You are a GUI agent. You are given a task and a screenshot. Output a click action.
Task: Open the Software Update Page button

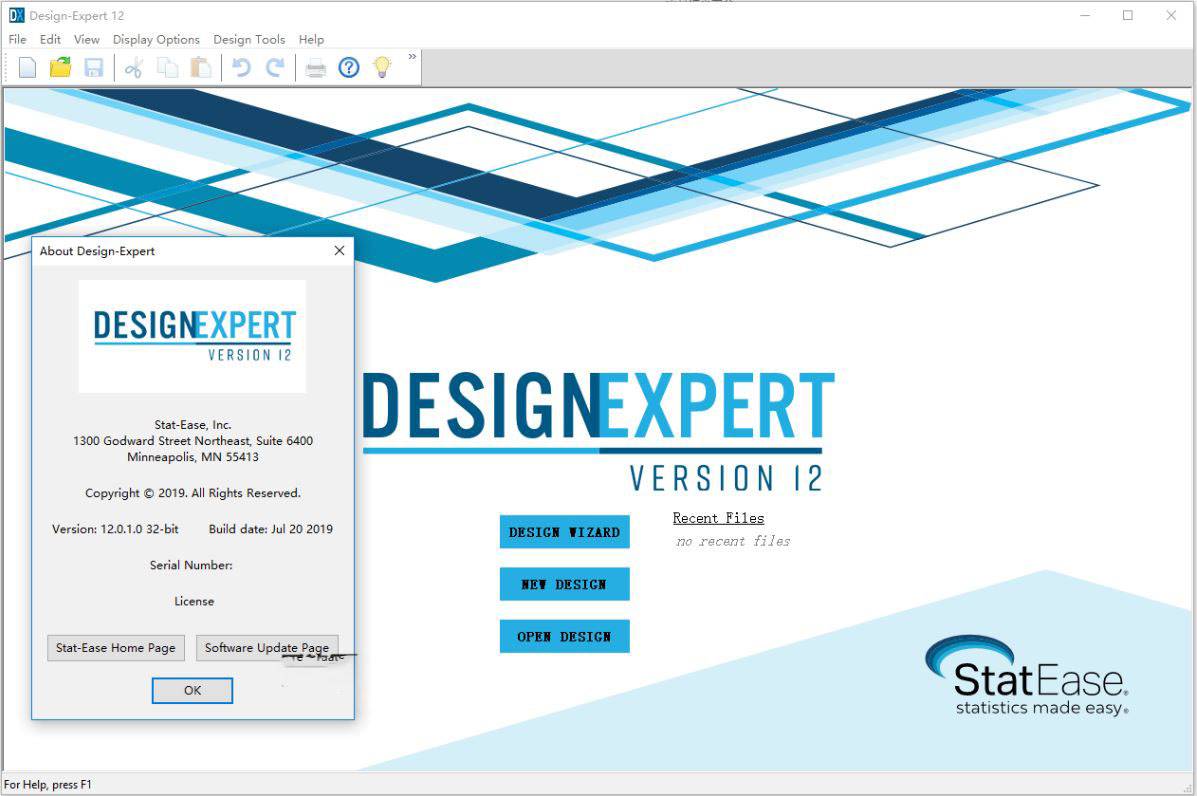pos(267,648)
